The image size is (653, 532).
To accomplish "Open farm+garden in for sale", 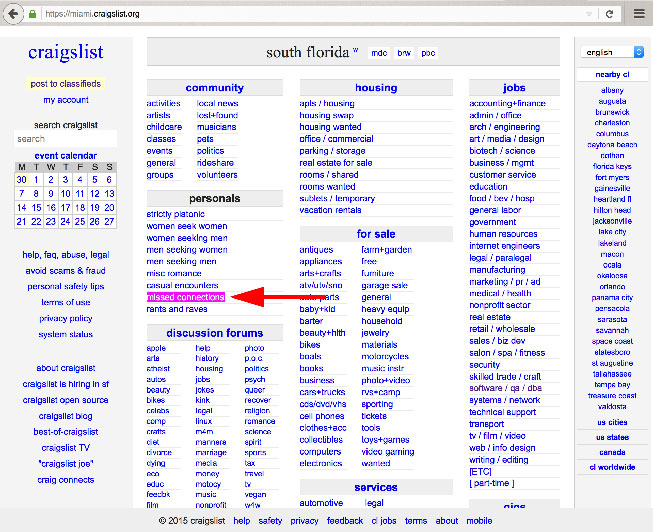I will [386, 250].
